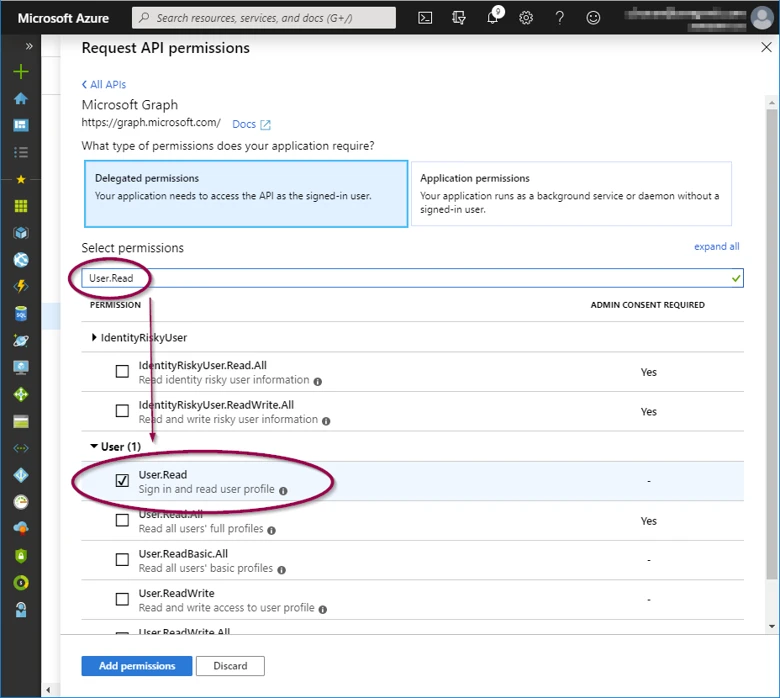
Task: Open Cost Management circle icon
Action: click(21, 583)
